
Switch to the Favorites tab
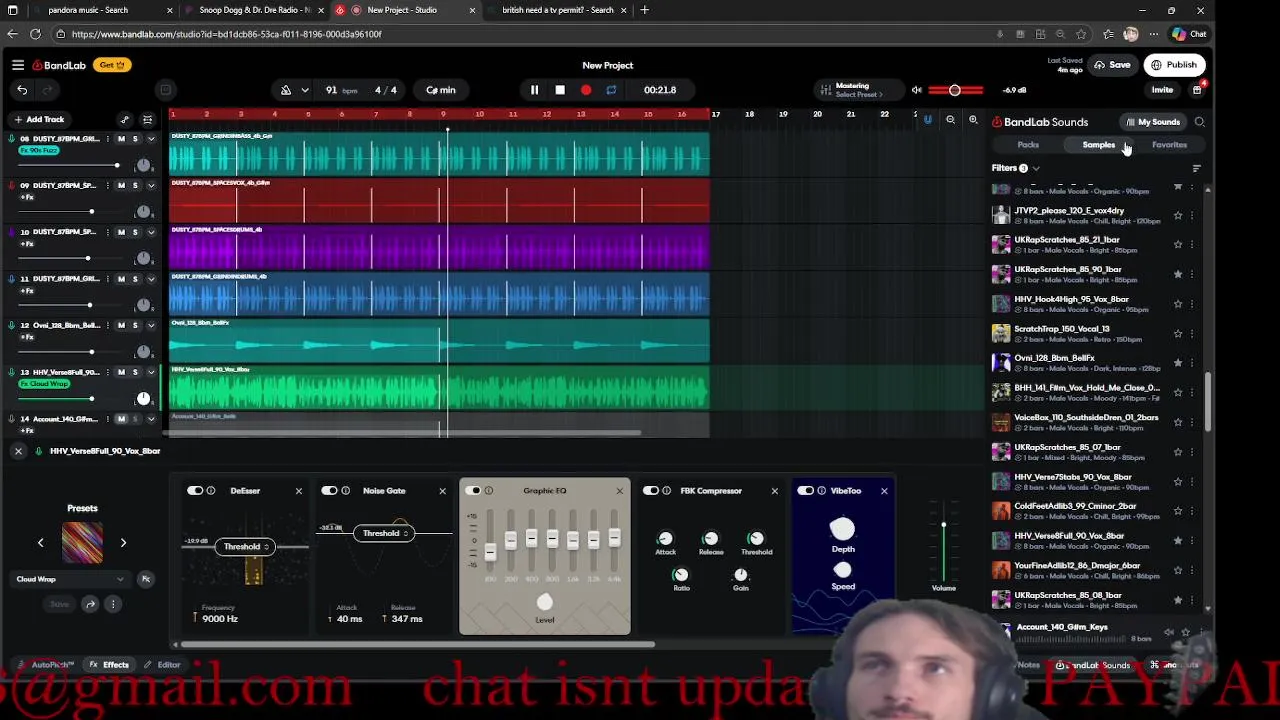(x=1169, y=145)
